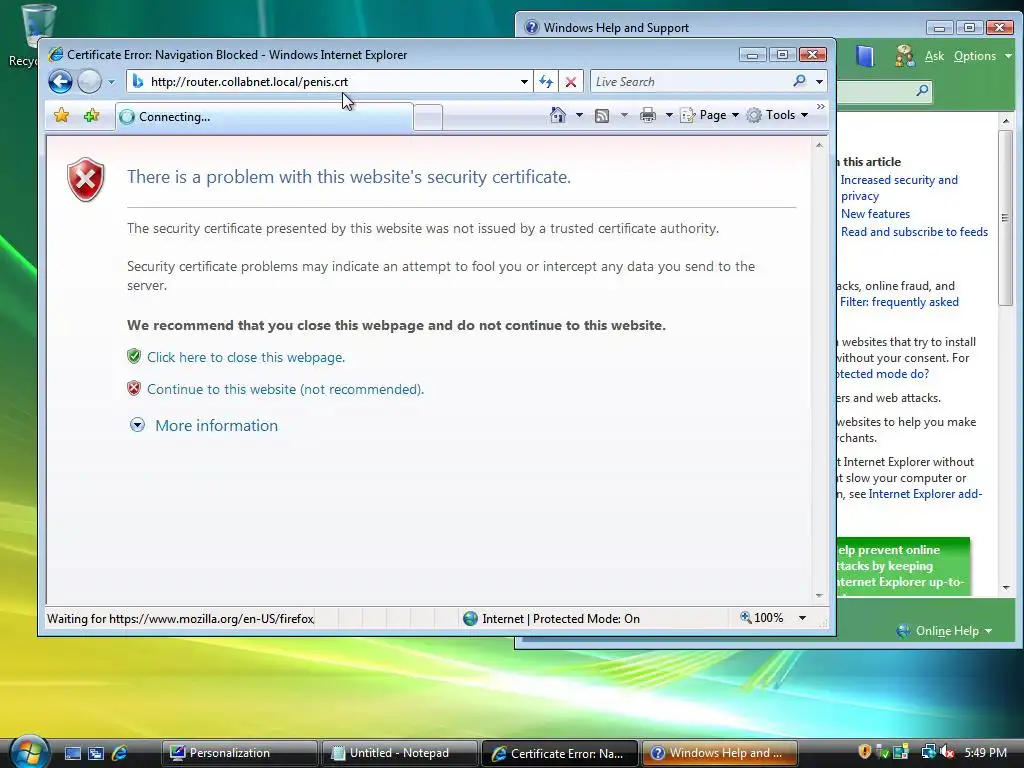Viewport: 1024px width, 768px height.
Task: Click the 'Internet Explorer add-' link in Help
Action: (x=925, y=494)
